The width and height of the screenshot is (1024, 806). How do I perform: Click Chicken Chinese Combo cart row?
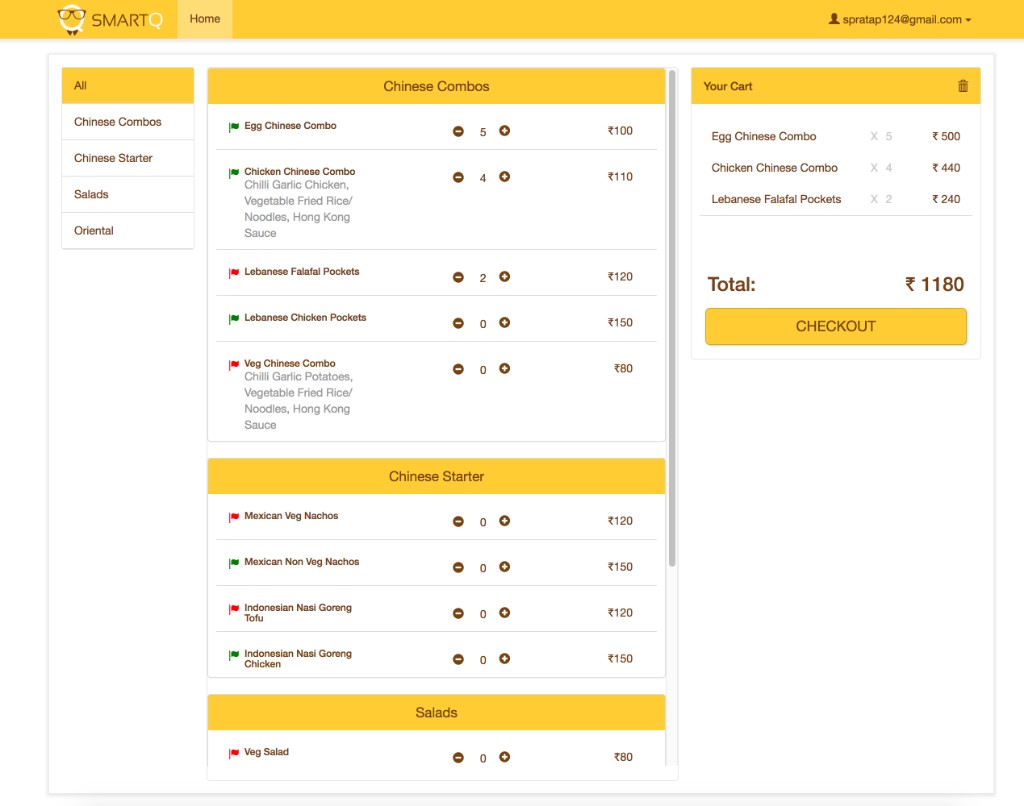coord(836,168)
